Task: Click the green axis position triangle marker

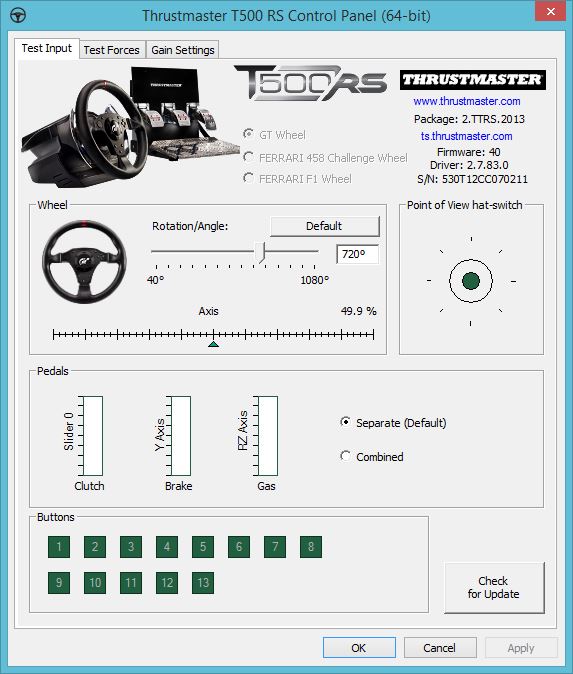Action: (x=213, y=344)
